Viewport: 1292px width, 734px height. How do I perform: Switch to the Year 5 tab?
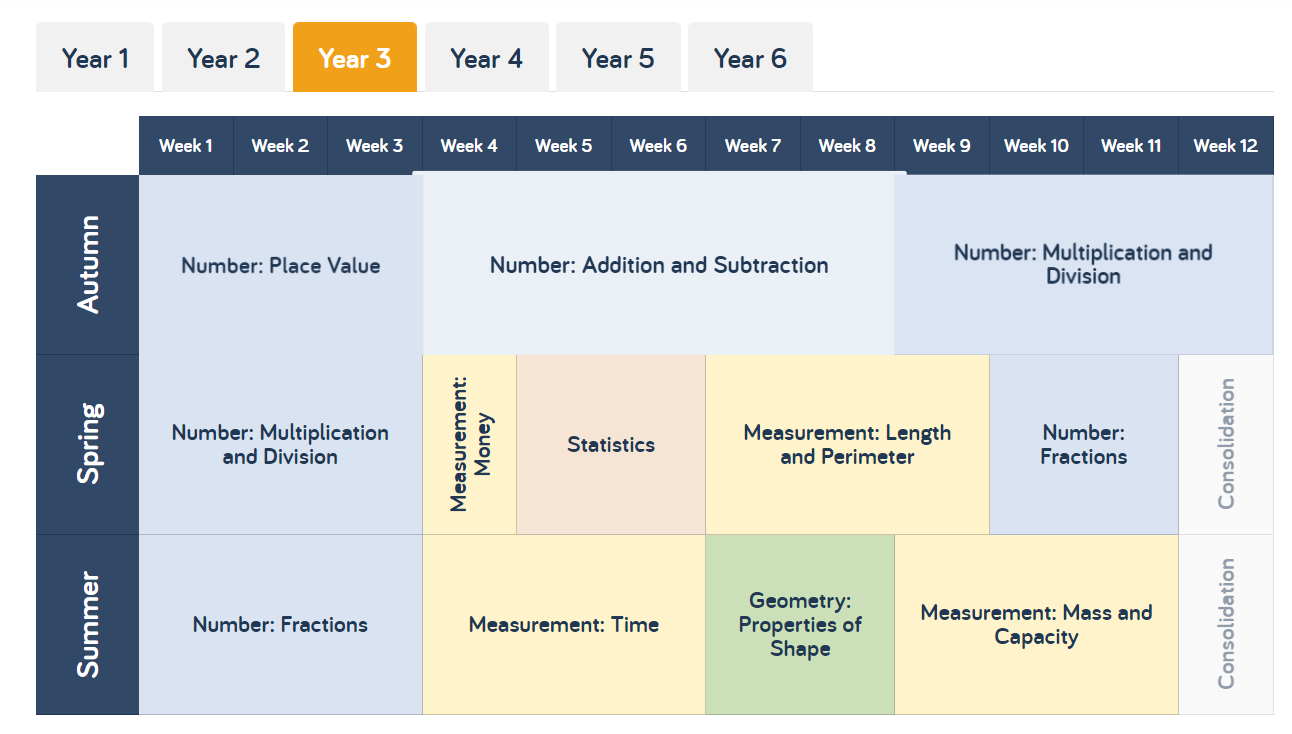point(618,58)
